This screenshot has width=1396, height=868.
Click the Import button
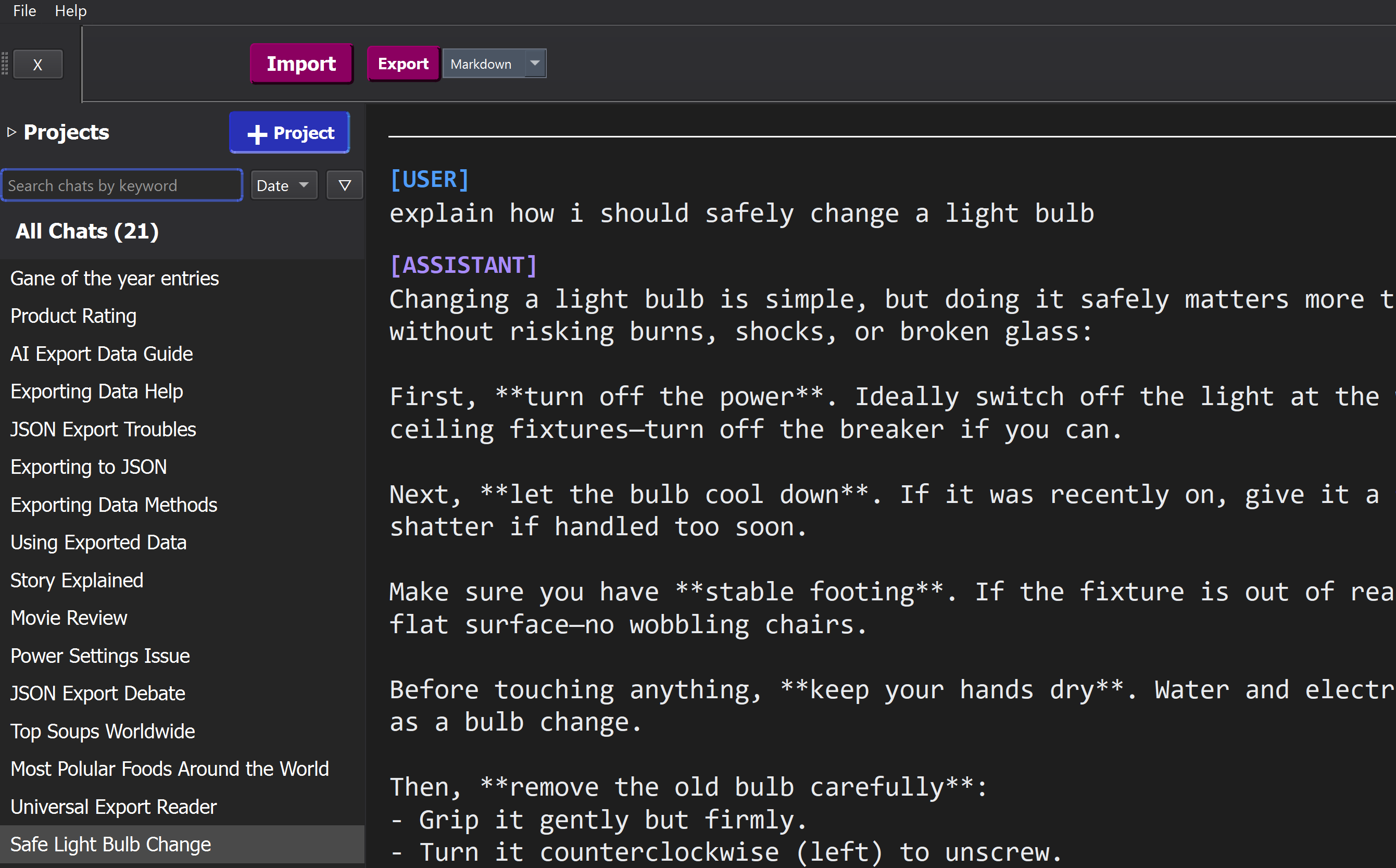(x=301, y=64)
